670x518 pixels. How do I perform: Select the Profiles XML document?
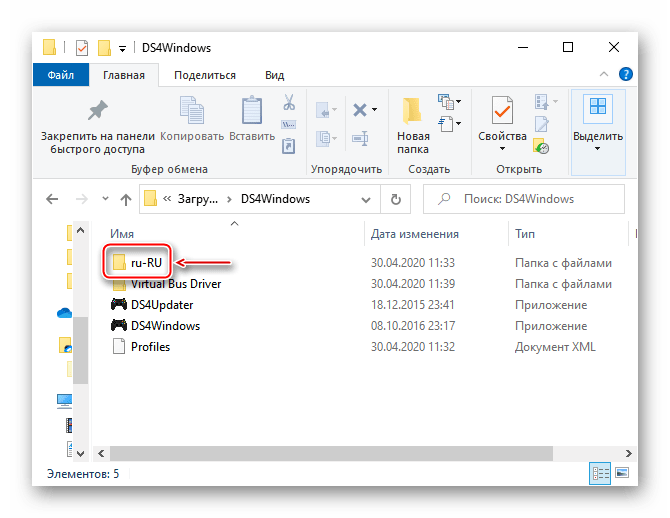tap(141, 347)
